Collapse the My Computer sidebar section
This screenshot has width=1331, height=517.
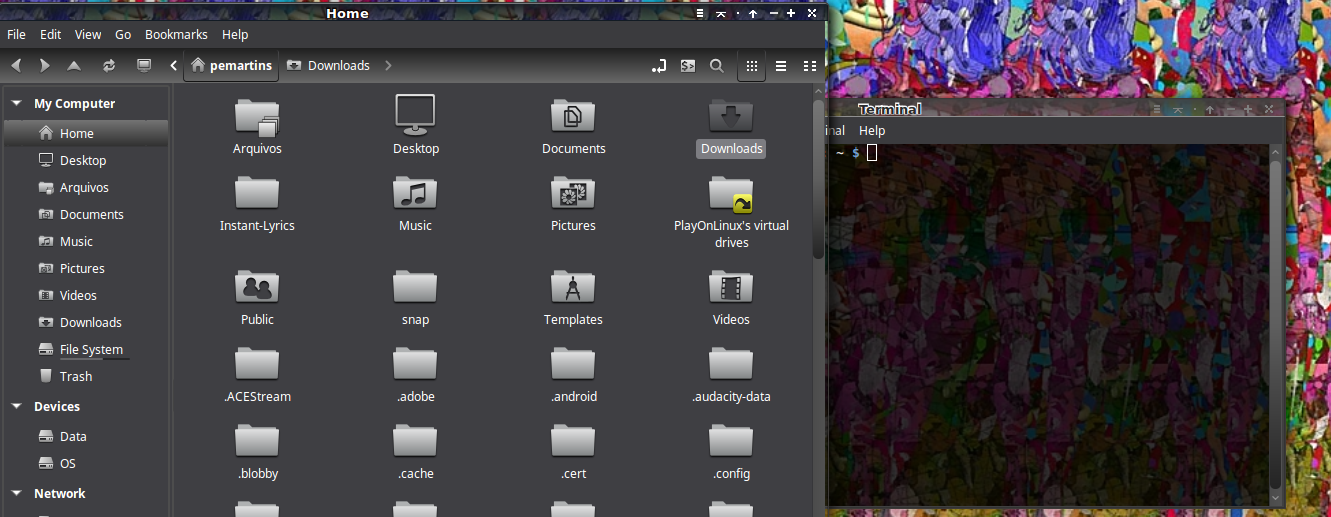[16, 103]
